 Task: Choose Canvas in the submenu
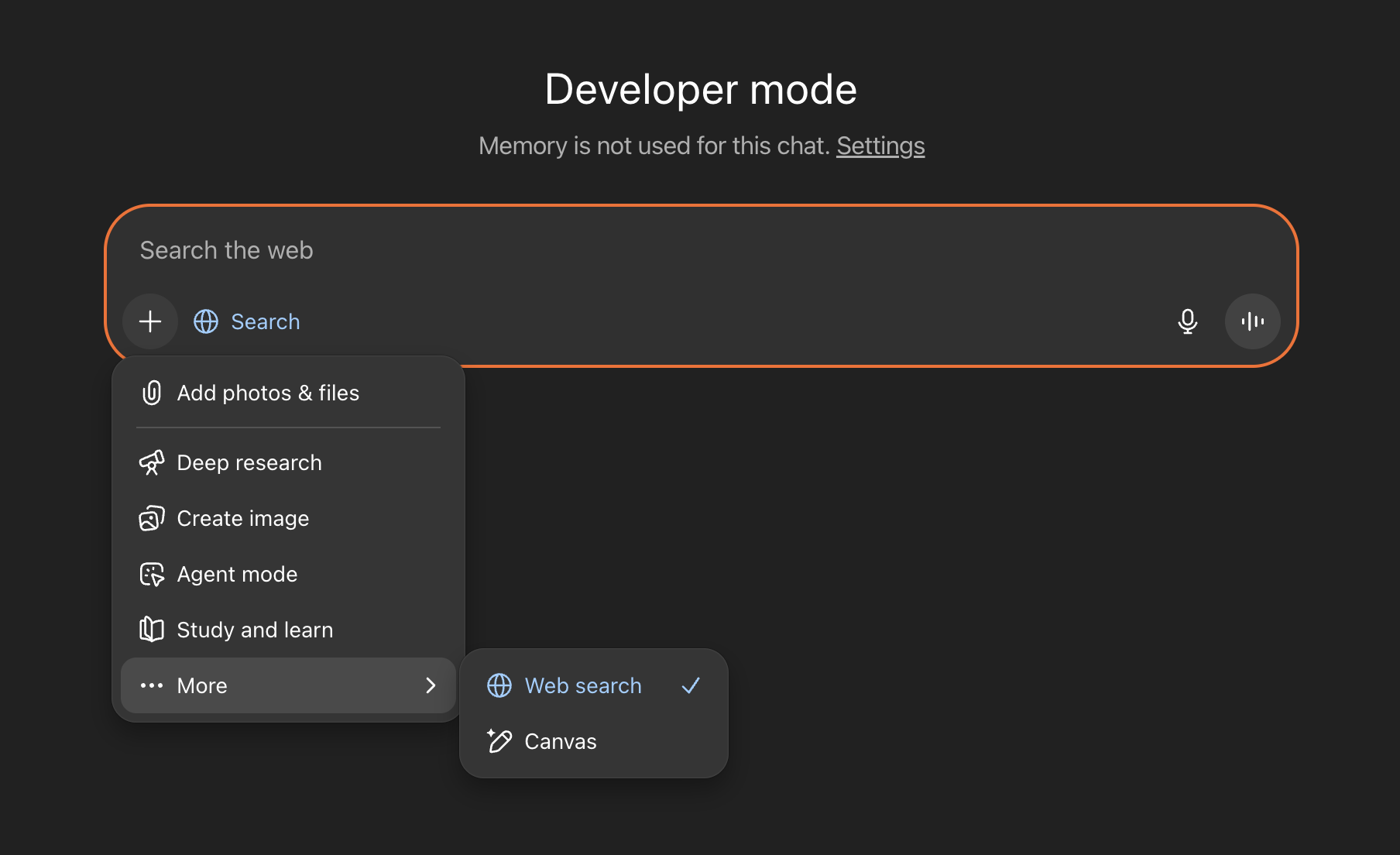tap(561, 741)
